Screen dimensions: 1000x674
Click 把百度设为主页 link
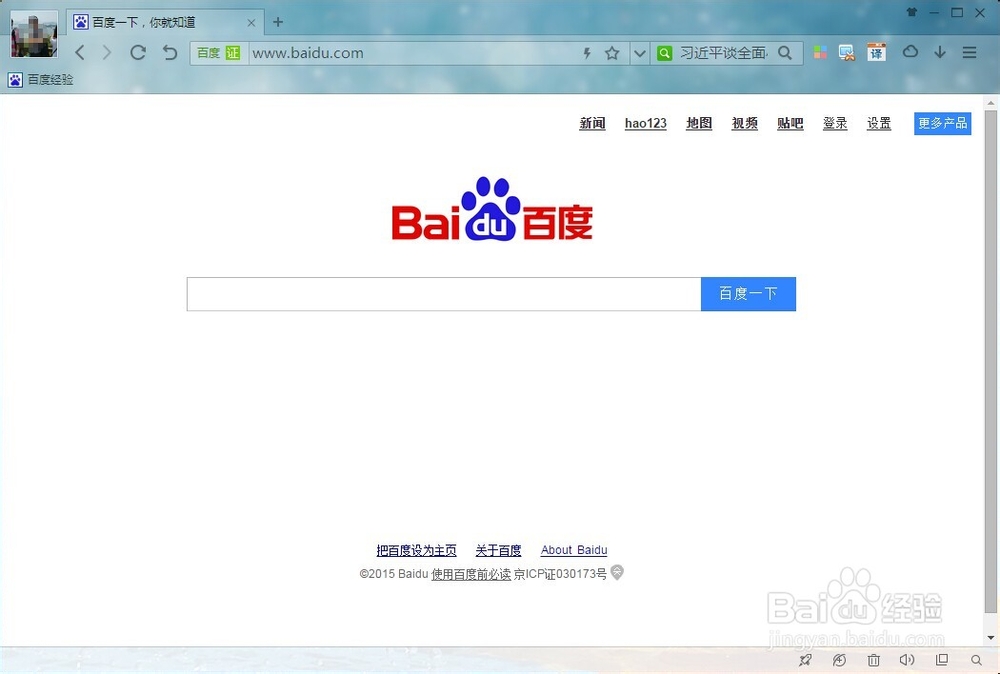click(416, 550)
